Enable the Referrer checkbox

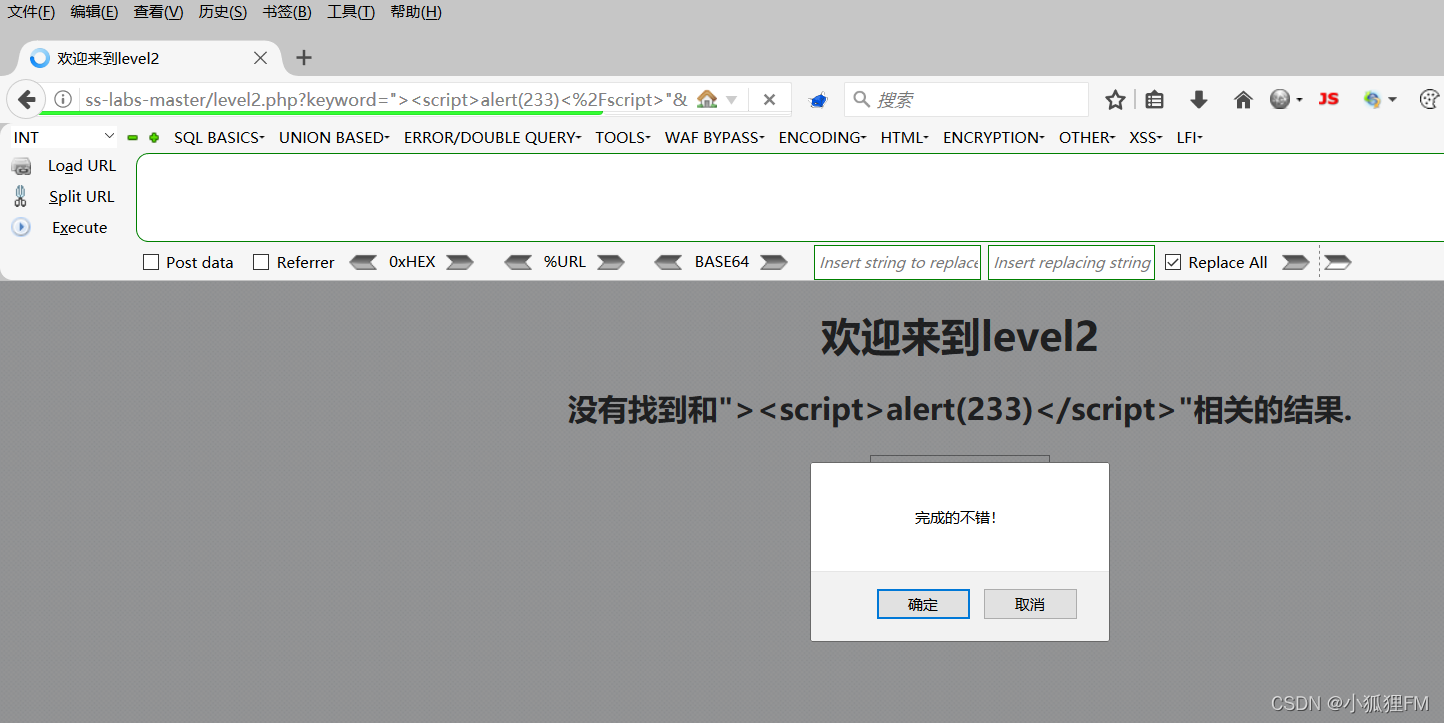[261, 262]
